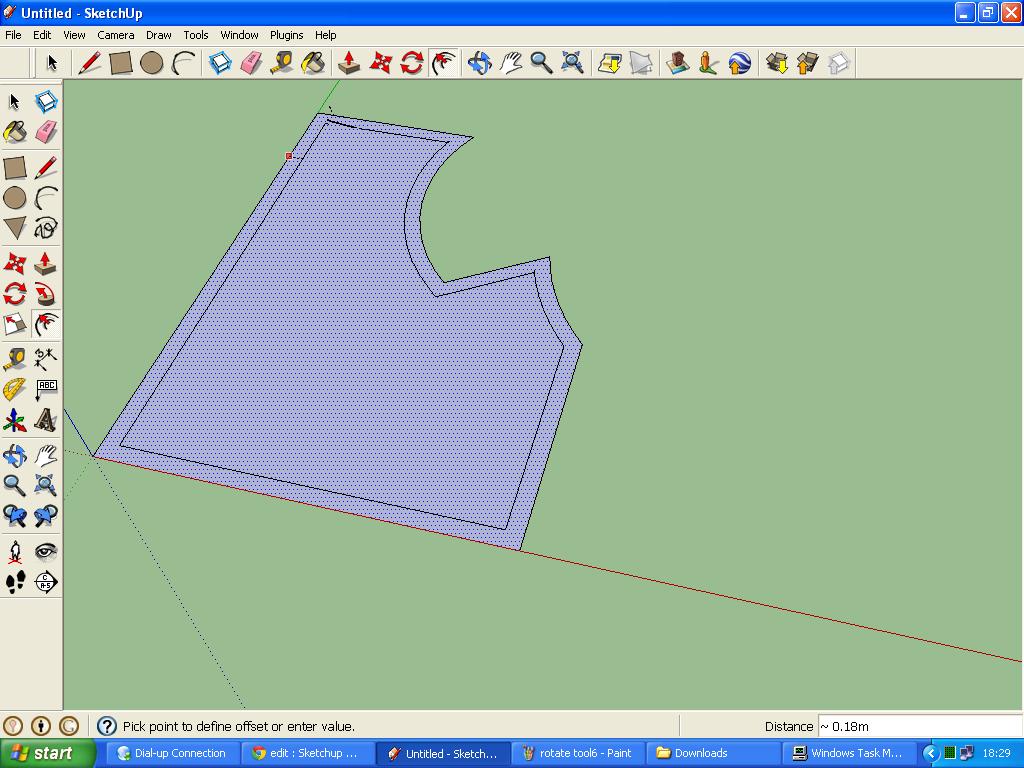Open the View menu
This screenshot has height=768, width=1024.
coord(74,35)
